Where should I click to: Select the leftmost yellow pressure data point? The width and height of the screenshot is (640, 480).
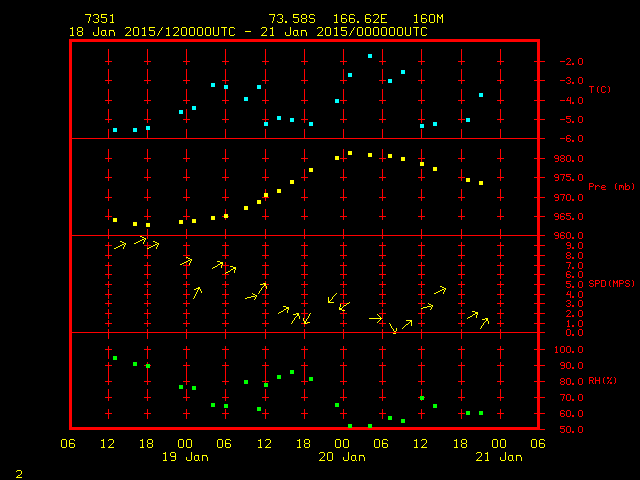115,220
